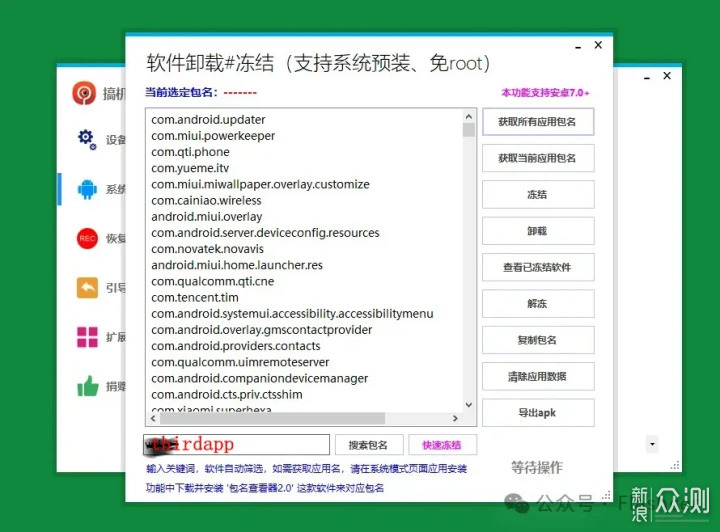Select com.android.updater in the list
720x532 pixels.
point(208,120)
